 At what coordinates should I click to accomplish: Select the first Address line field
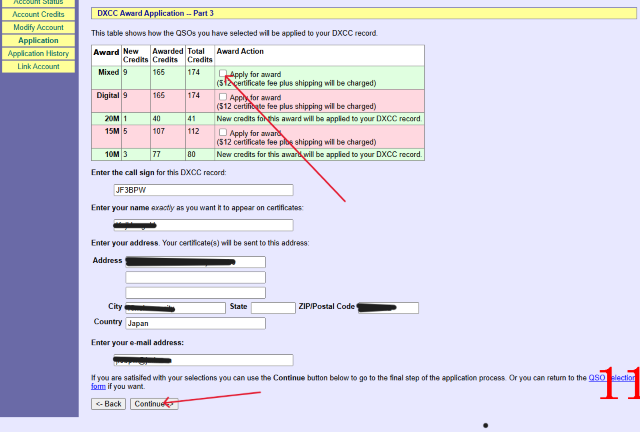(x=195, y=262)
